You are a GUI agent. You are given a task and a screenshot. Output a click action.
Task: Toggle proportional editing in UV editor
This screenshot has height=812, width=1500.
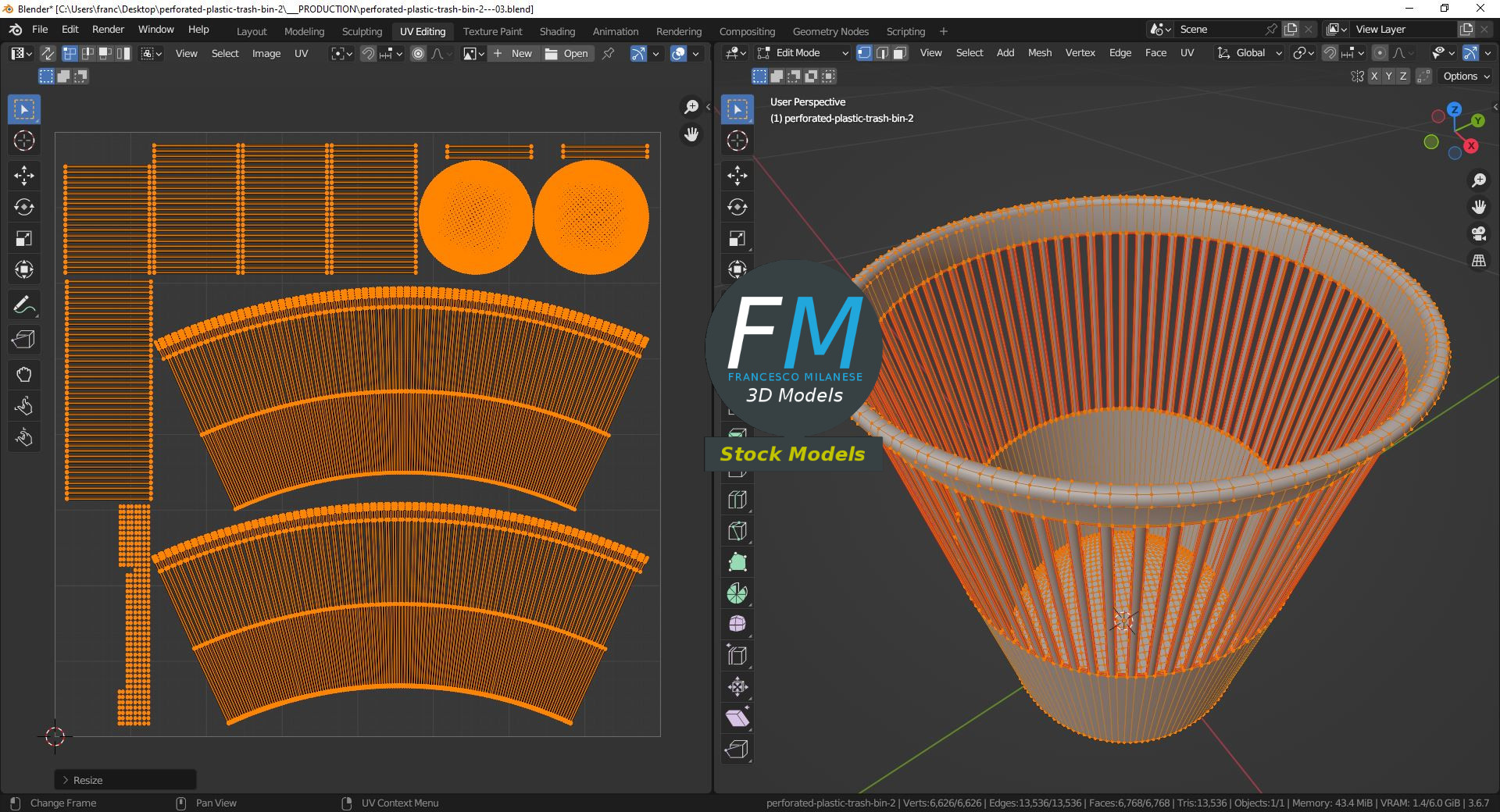419,53
